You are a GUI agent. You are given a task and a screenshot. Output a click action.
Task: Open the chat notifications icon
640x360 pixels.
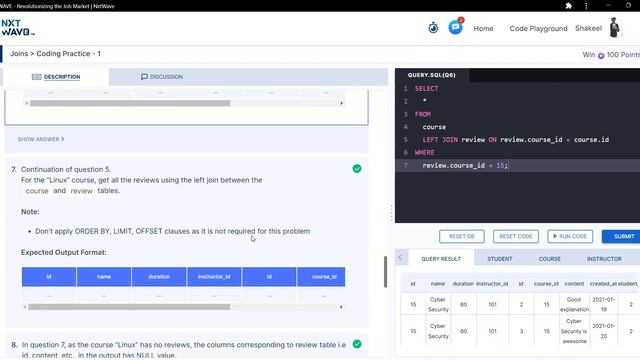(x=456, y=27)
